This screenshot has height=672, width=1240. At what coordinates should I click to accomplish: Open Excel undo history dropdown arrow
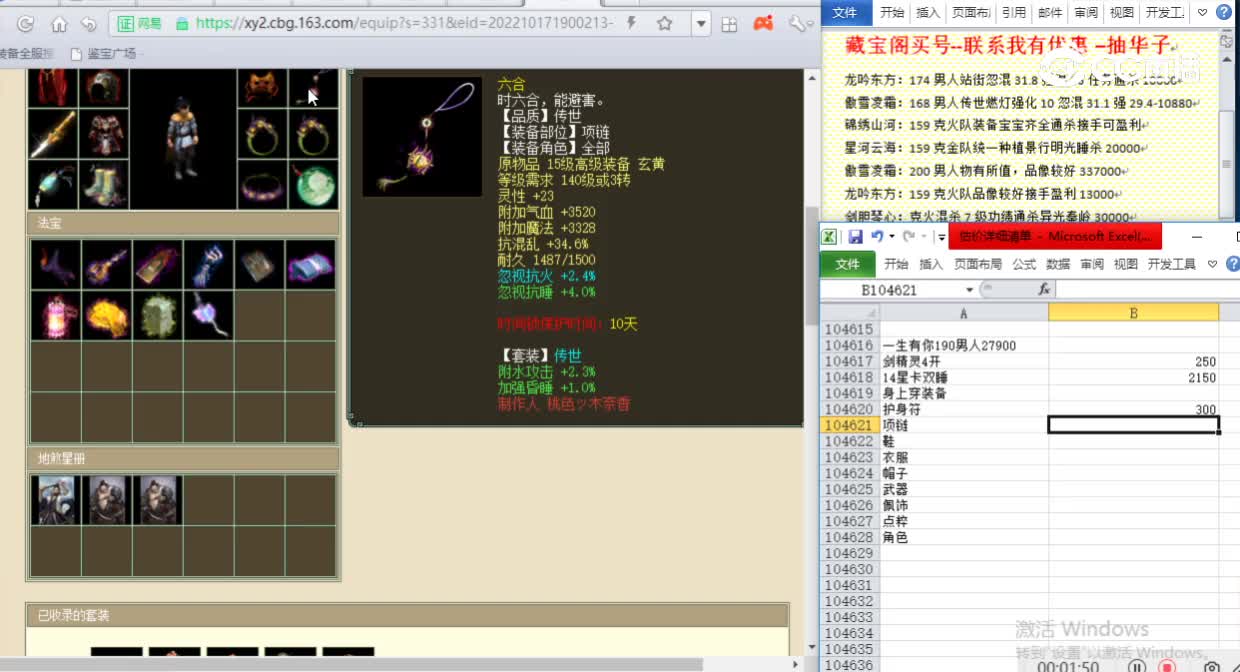click(x=891, y=237)
